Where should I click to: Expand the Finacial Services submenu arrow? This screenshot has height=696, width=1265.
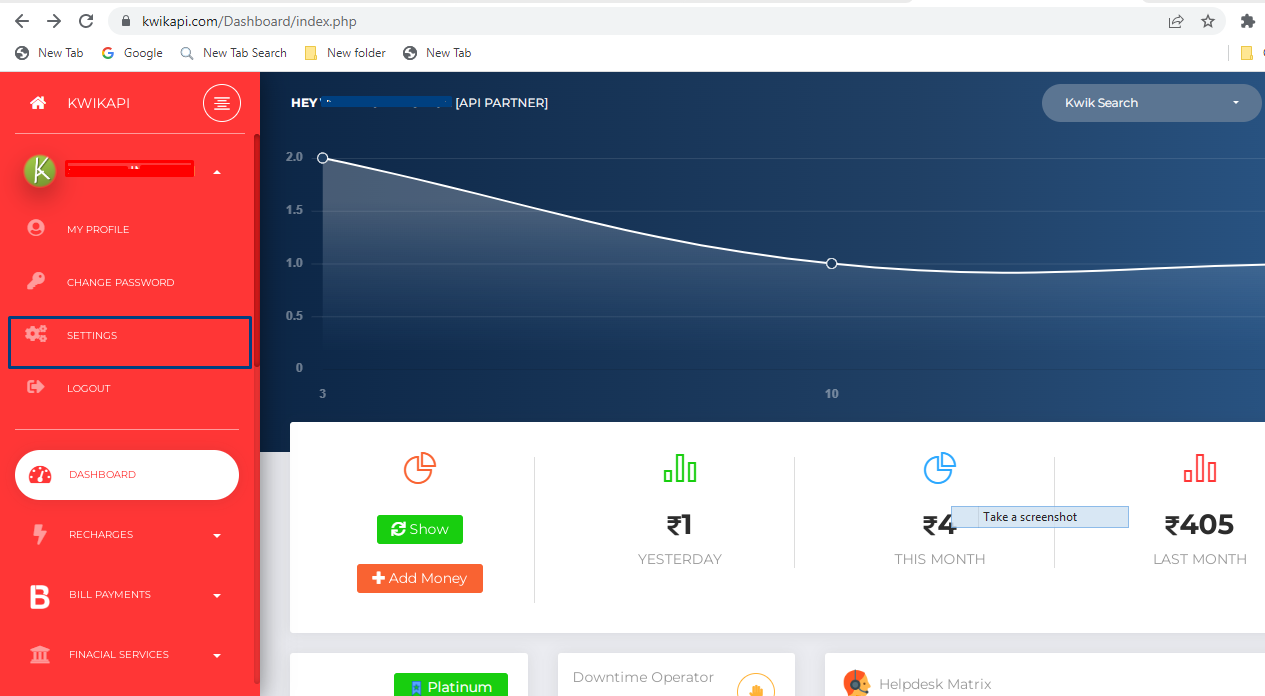click(217, 656)
